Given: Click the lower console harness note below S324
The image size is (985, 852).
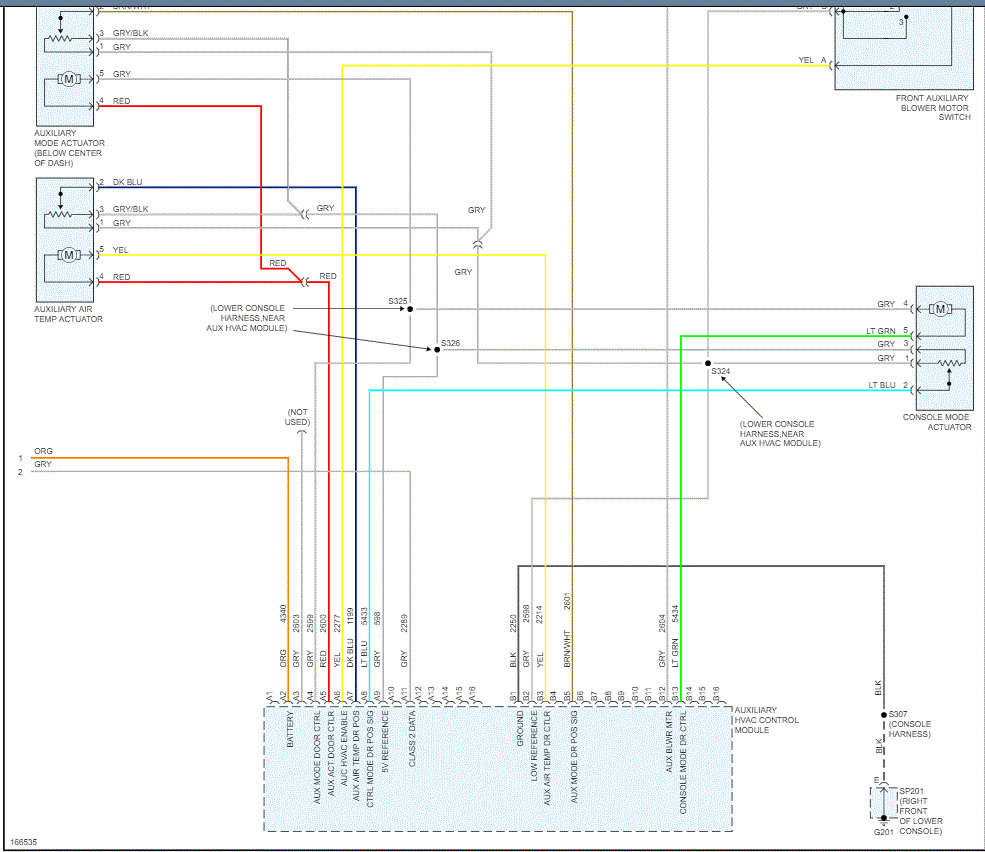Looking at the screenshot, I should tap(780, 434).
